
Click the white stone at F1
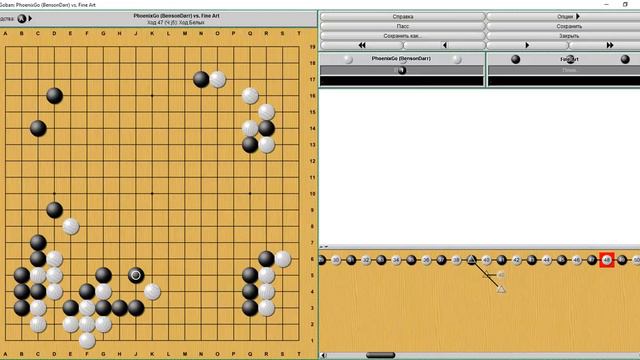click(x=87, y=341)
